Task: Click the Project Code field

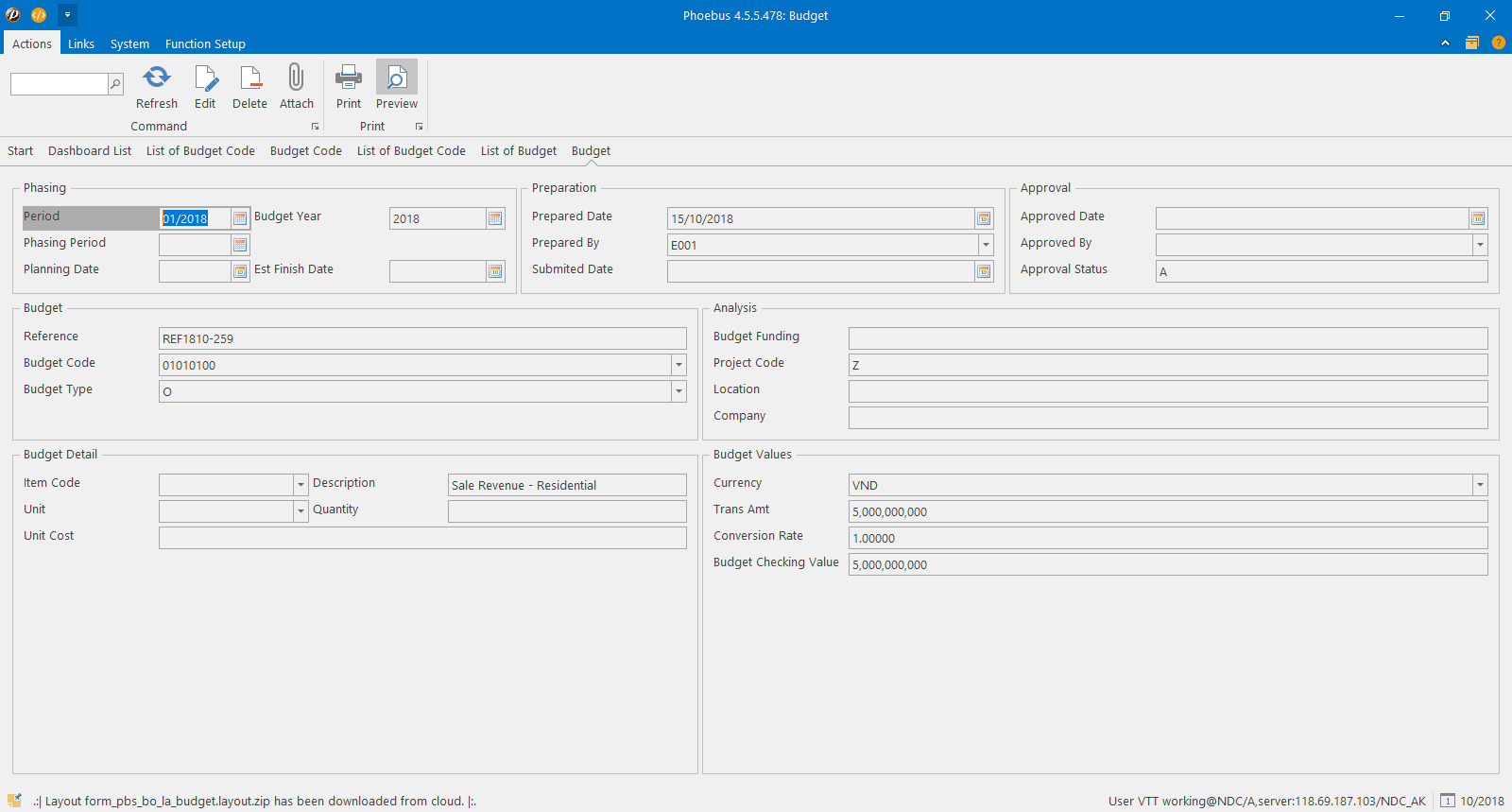Action: [x=1168, y=365]
